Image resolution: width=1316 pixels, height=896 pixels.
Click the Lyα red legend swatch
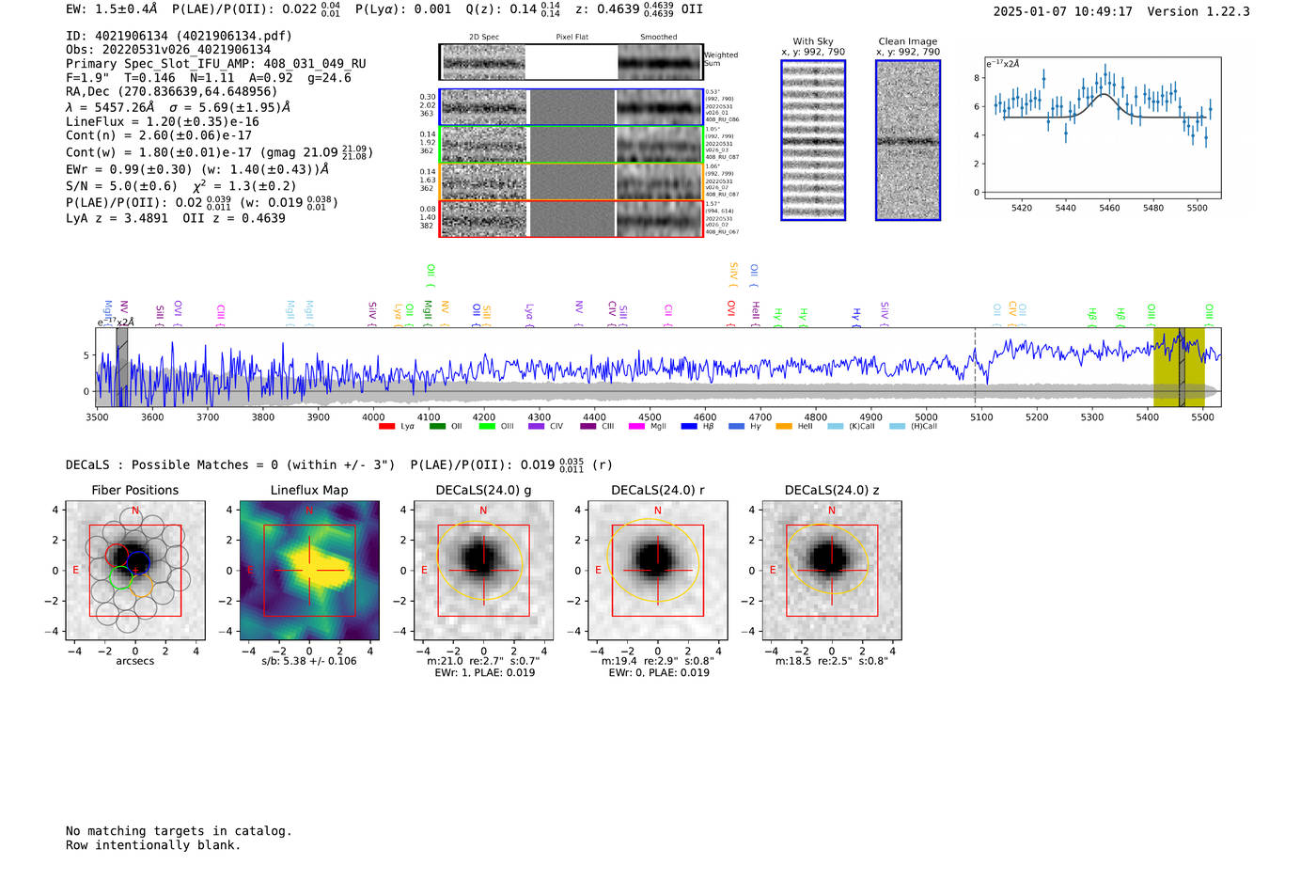386,427
